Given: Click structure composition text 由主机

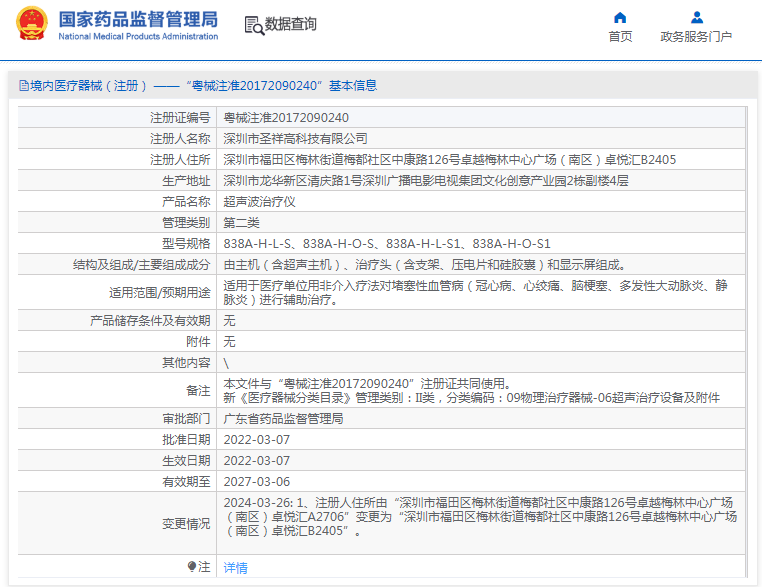Looking at the screenshot, I should coord(424,265).
